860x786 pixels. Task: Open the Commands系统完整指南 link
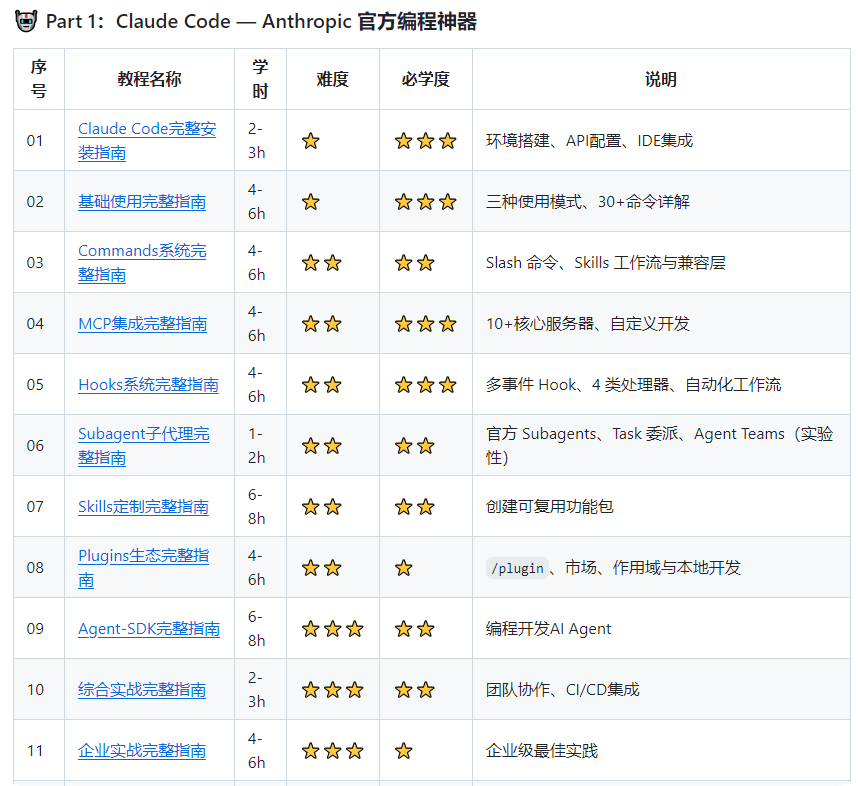[142, 263]
